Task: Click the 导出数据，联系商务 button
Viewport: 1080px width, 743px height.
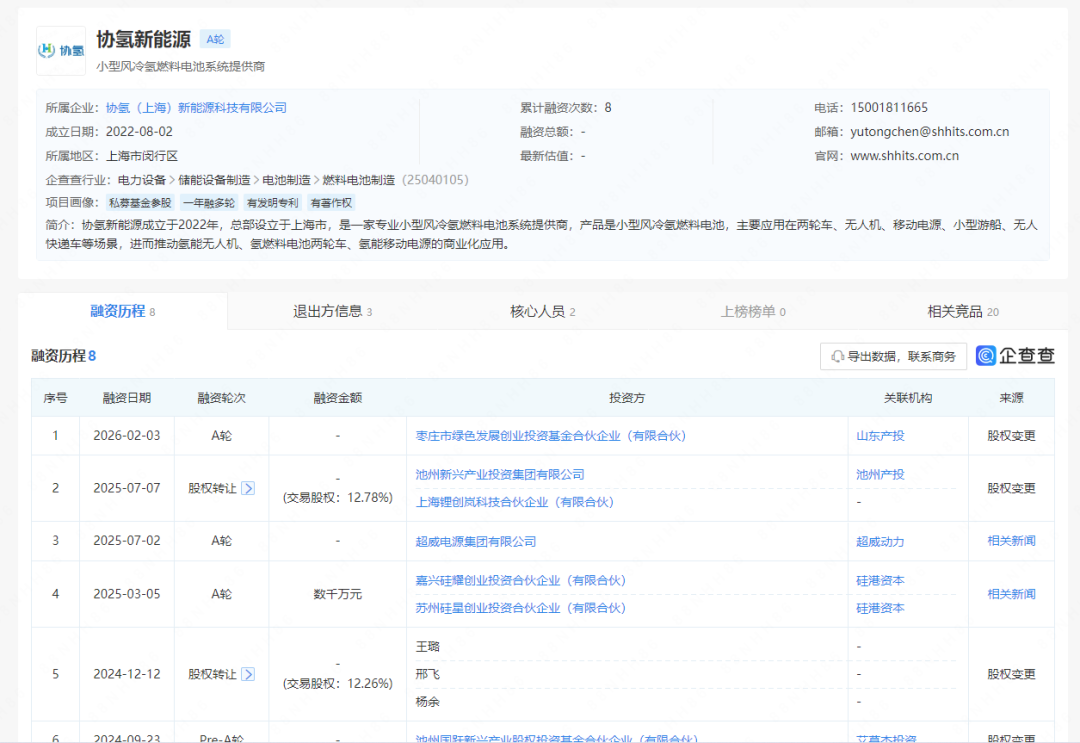Action: (893, 356)
